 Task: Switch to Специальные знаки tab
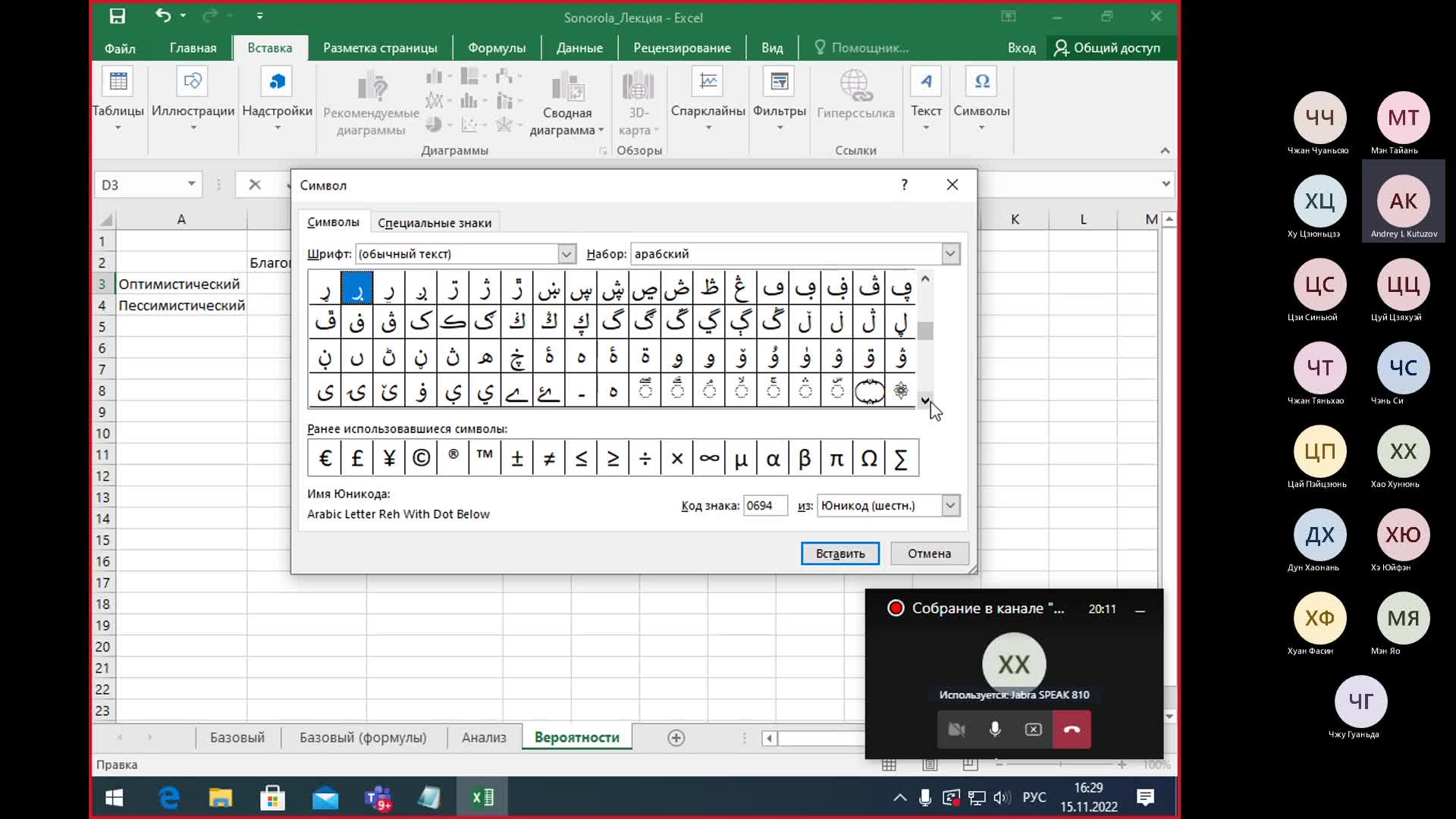[x=435, y=223]
